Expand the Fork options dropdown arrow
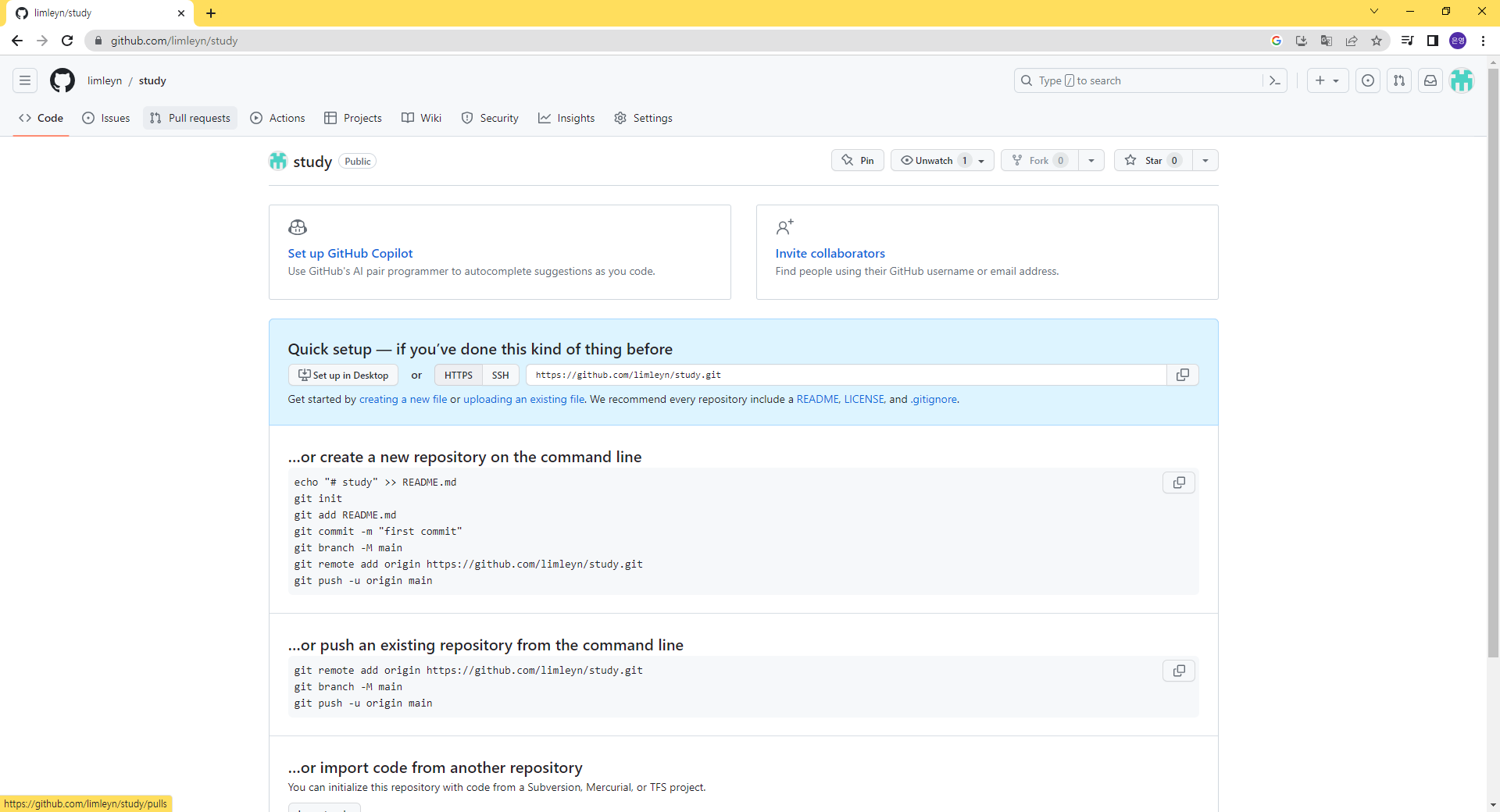The width and height of the screenshot is (1500, 812). point(1091,160)
